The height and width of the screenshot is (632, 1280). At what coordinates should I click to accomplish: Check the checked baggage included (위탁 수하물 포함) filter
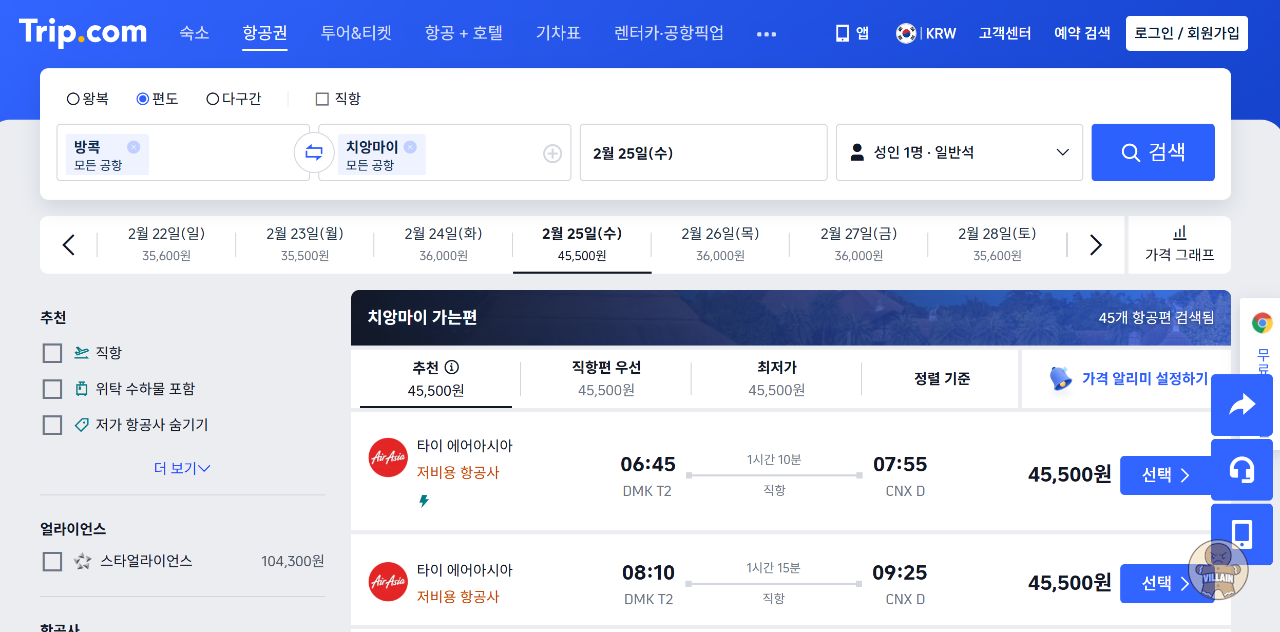[x=53, y=389]
